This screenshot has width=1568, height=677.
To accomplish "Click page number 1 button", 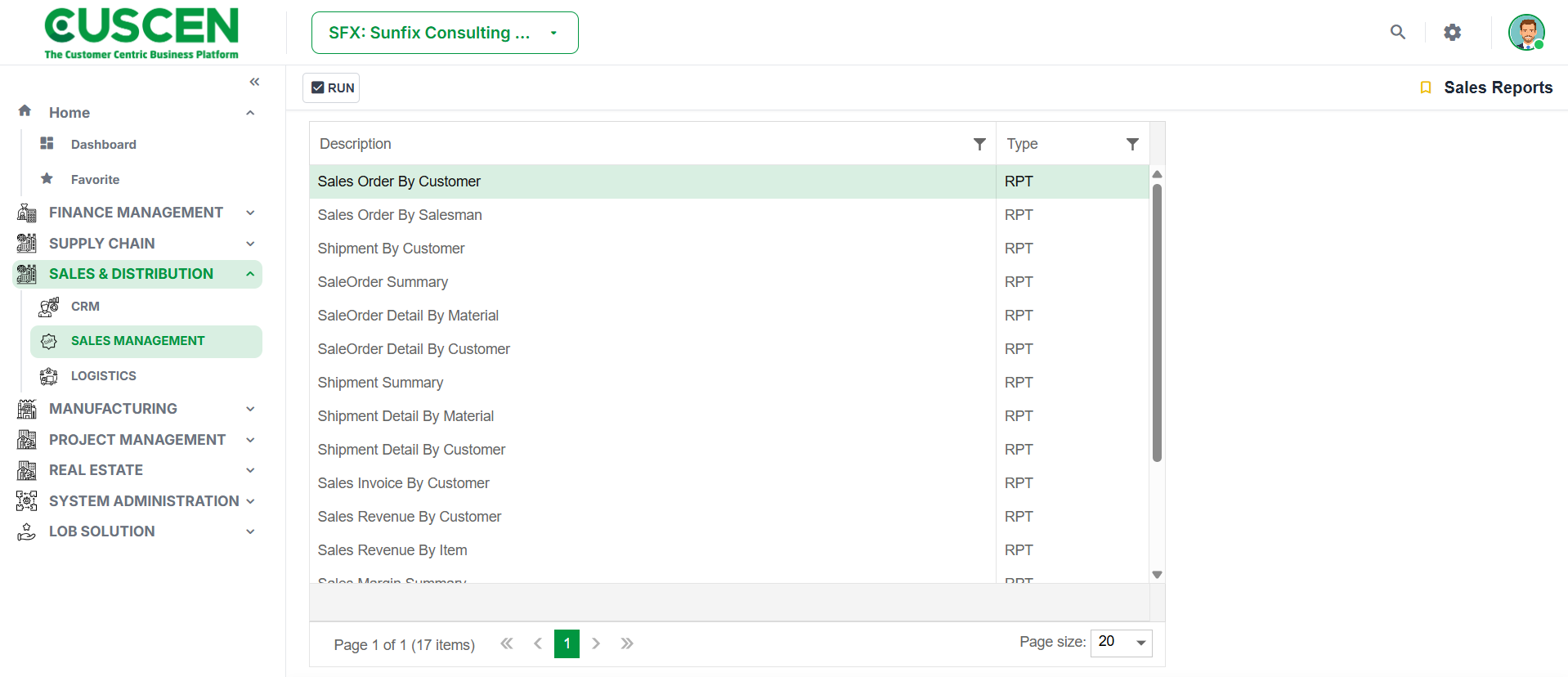I will click(x=567, y=643).
